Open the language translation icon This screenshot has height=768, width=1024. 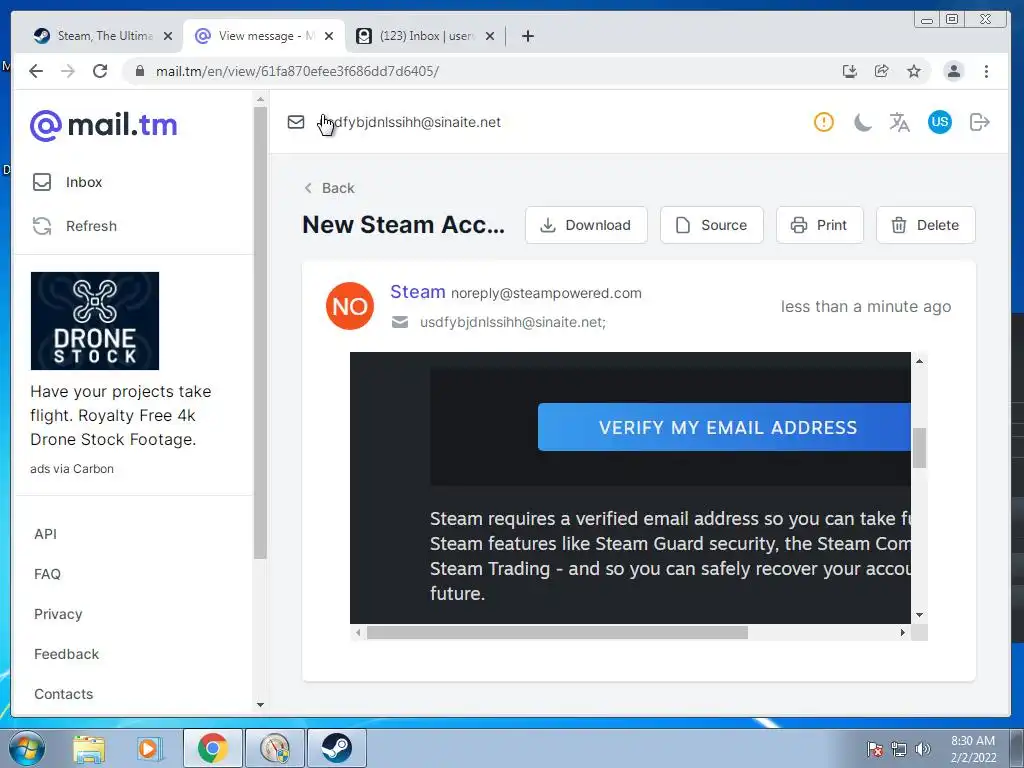(x=899, y=122)
